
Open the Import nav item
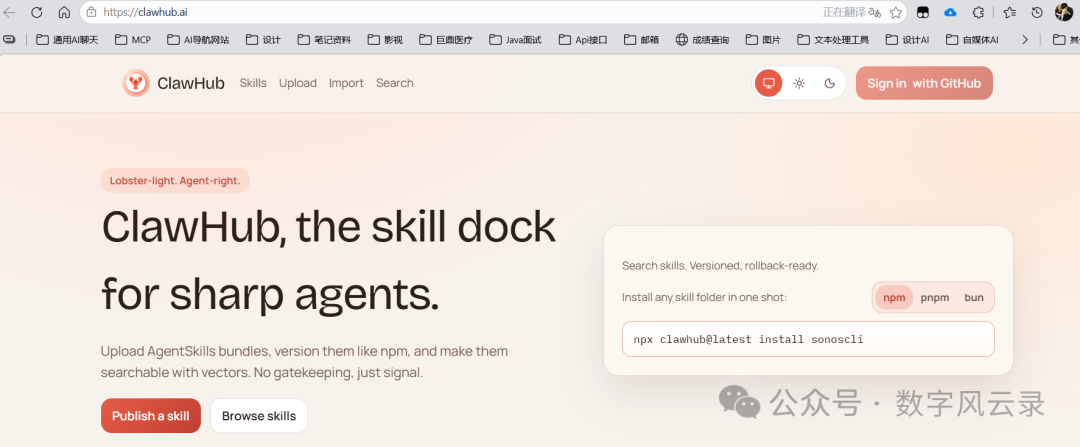point(346,83)
